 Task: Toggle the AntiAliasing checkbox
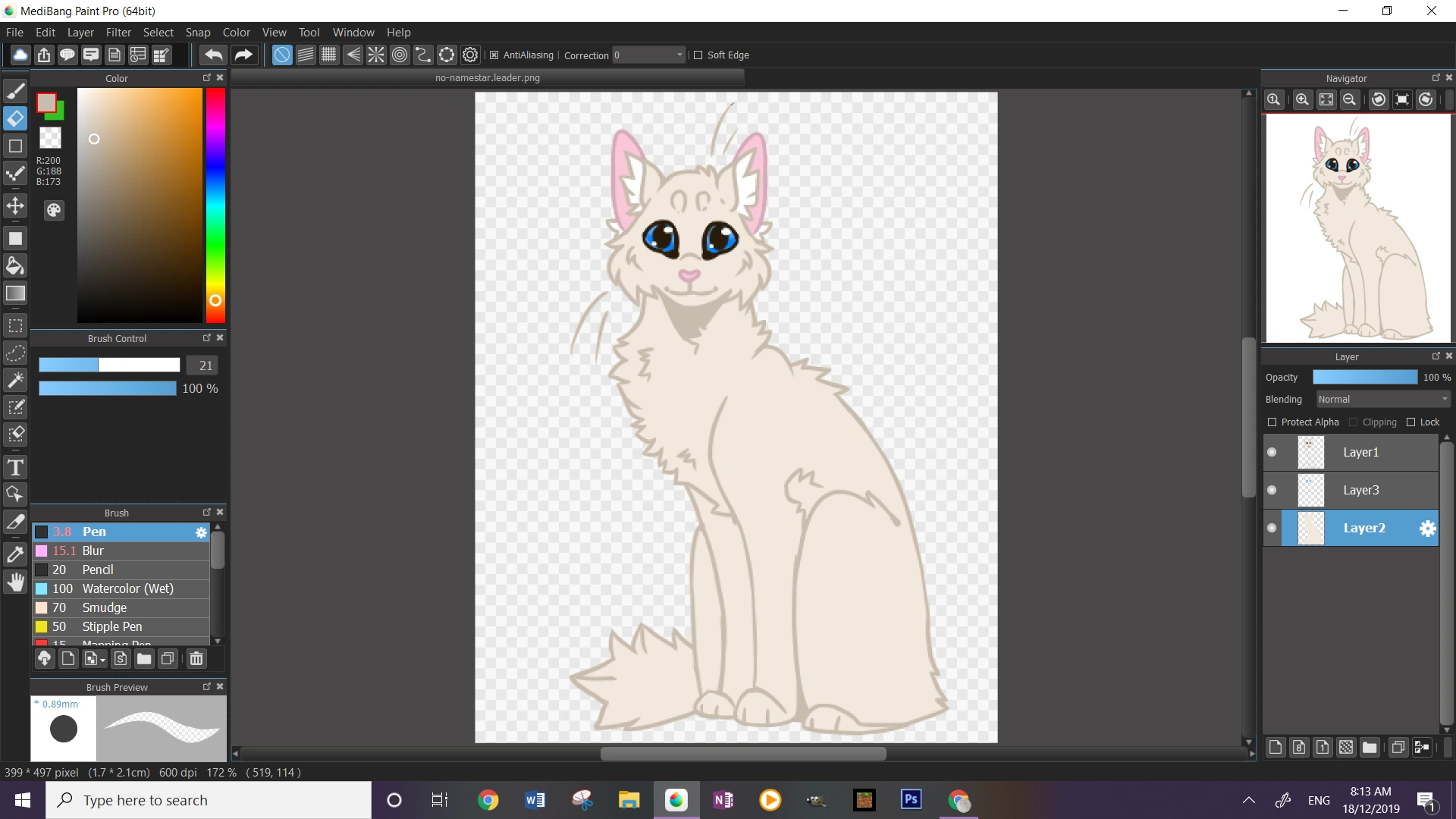pos(494,55)
